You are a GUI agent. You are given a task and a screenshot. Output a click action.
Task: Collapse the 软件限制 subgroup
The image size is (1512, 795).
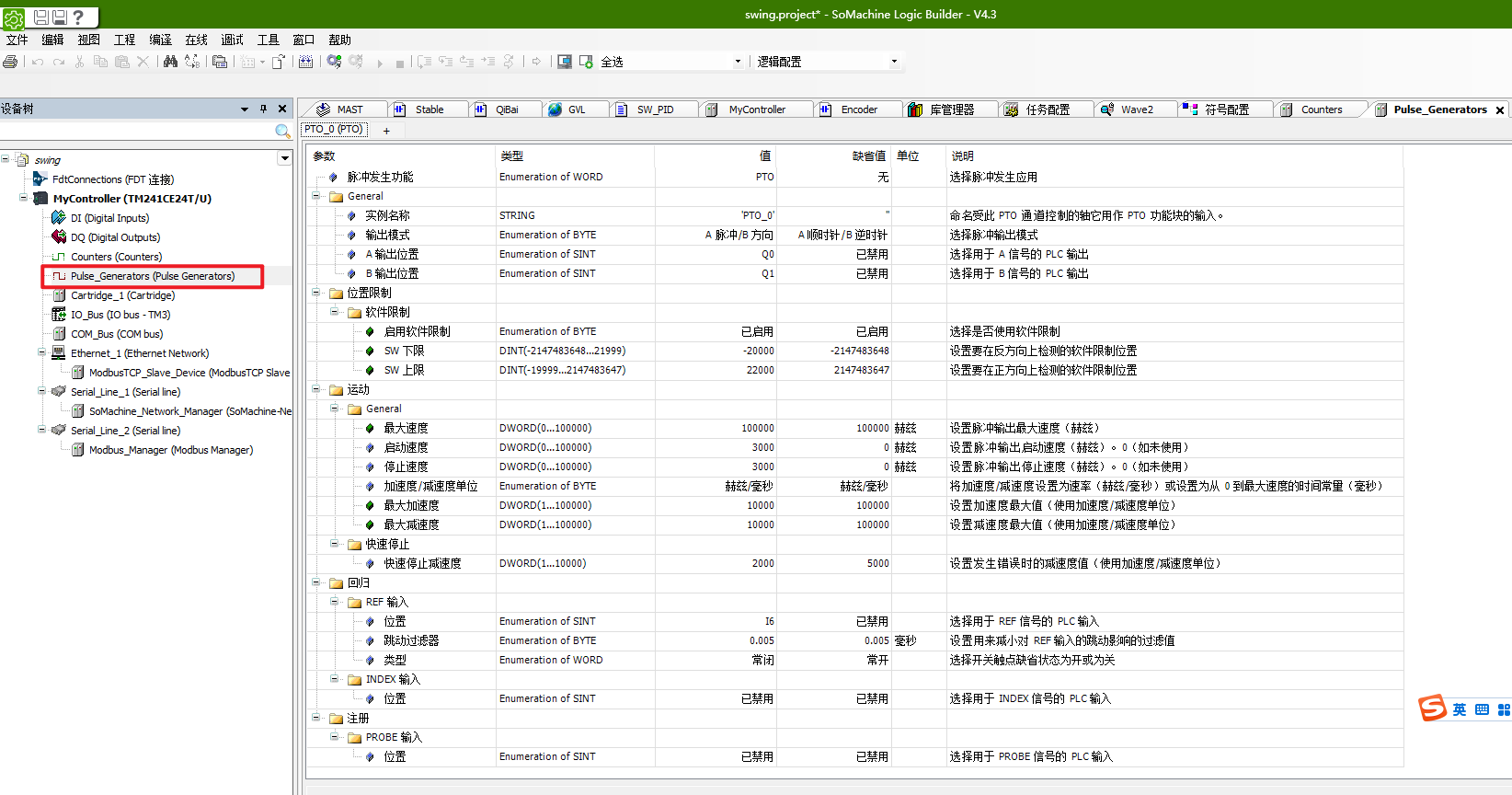tap(336, 312)
